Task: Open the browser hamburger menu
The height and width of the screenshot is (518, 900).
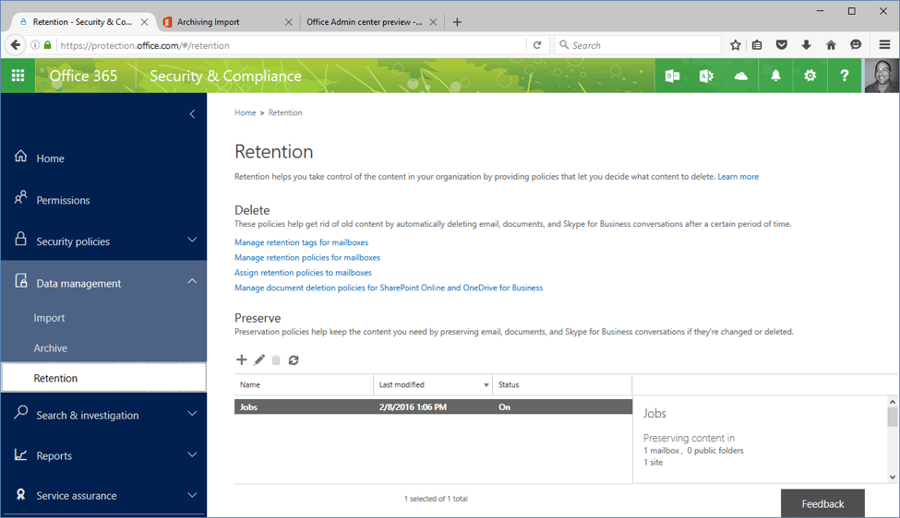Action: (x=885, y=45)
